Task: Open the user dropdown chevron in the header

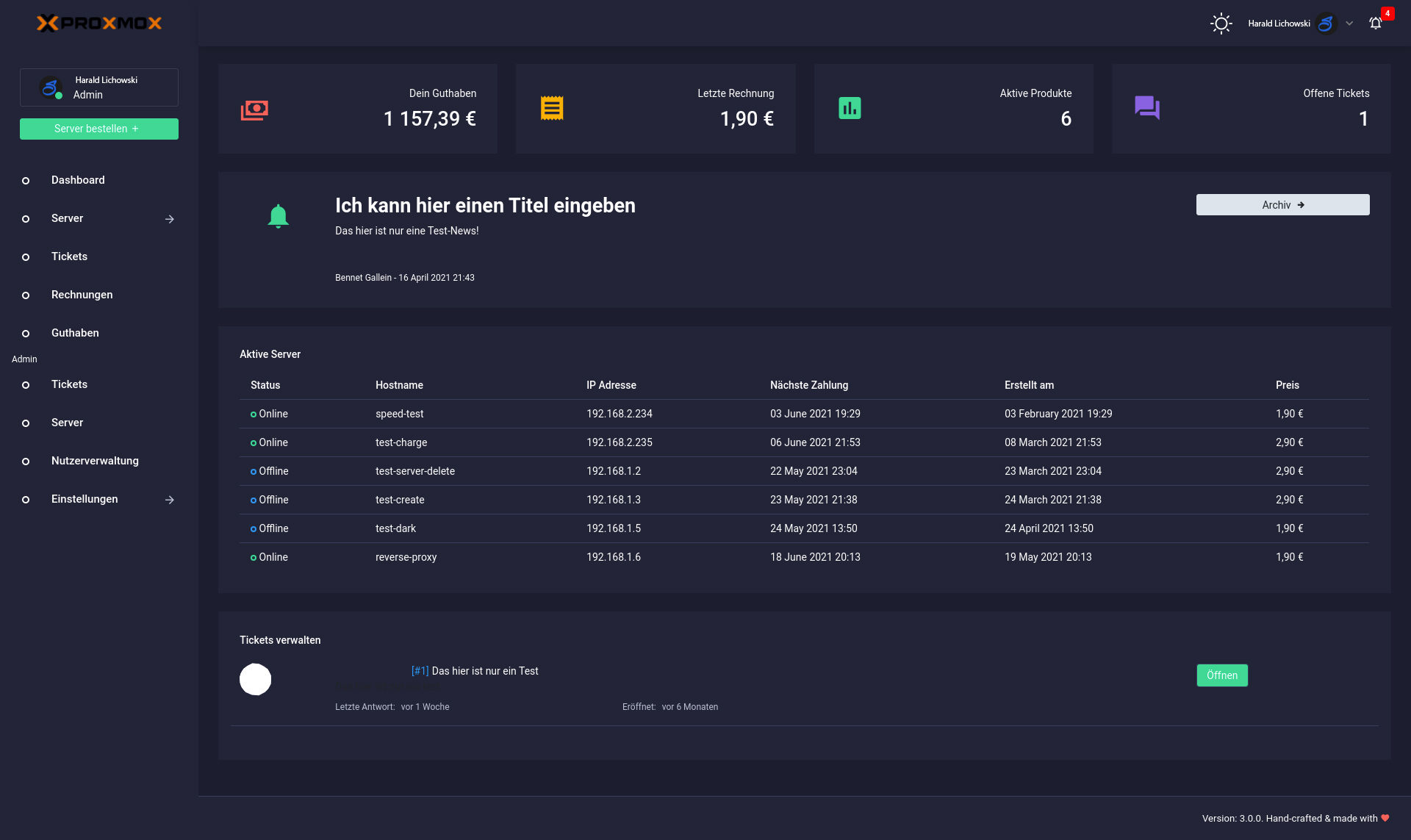Action: point(1349,24)
